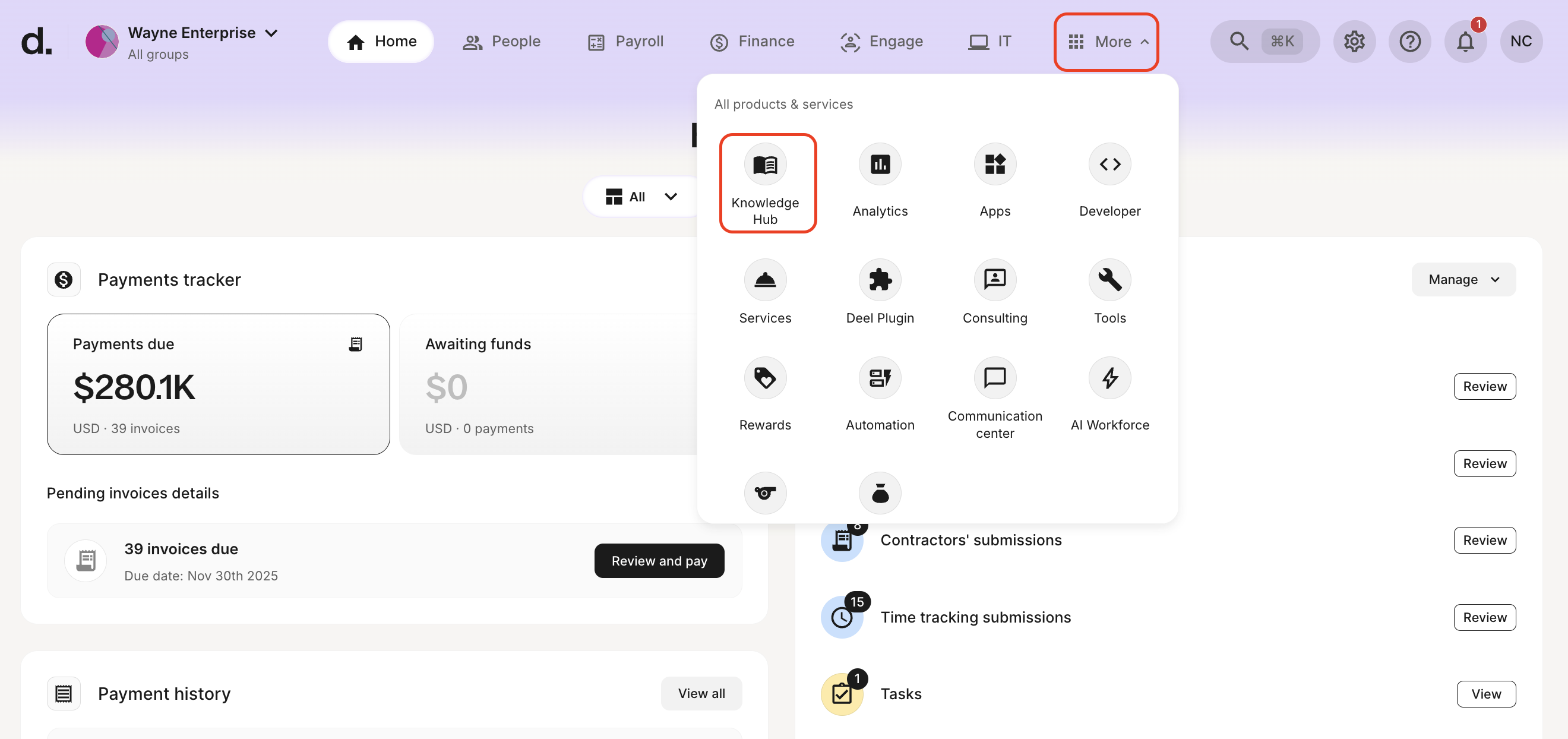View all payment history entries
1568x739 pixels.
(701, 693)
